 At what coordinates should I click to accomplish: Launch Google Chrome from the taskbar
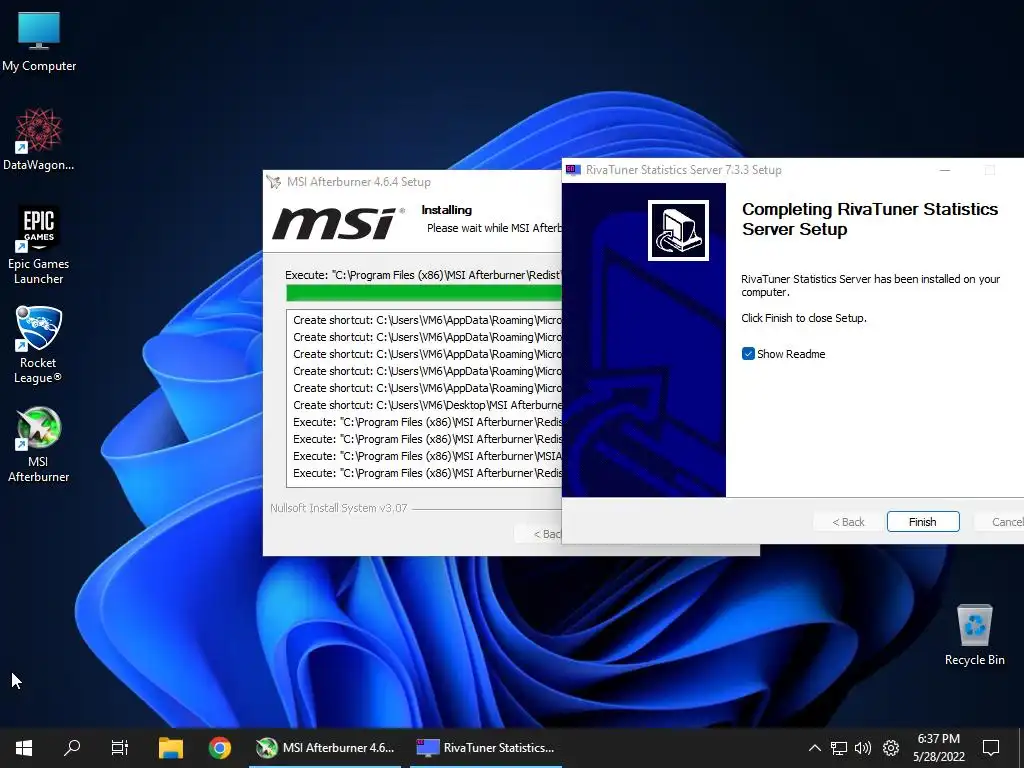pyautogui.click(x=220, y=748)
